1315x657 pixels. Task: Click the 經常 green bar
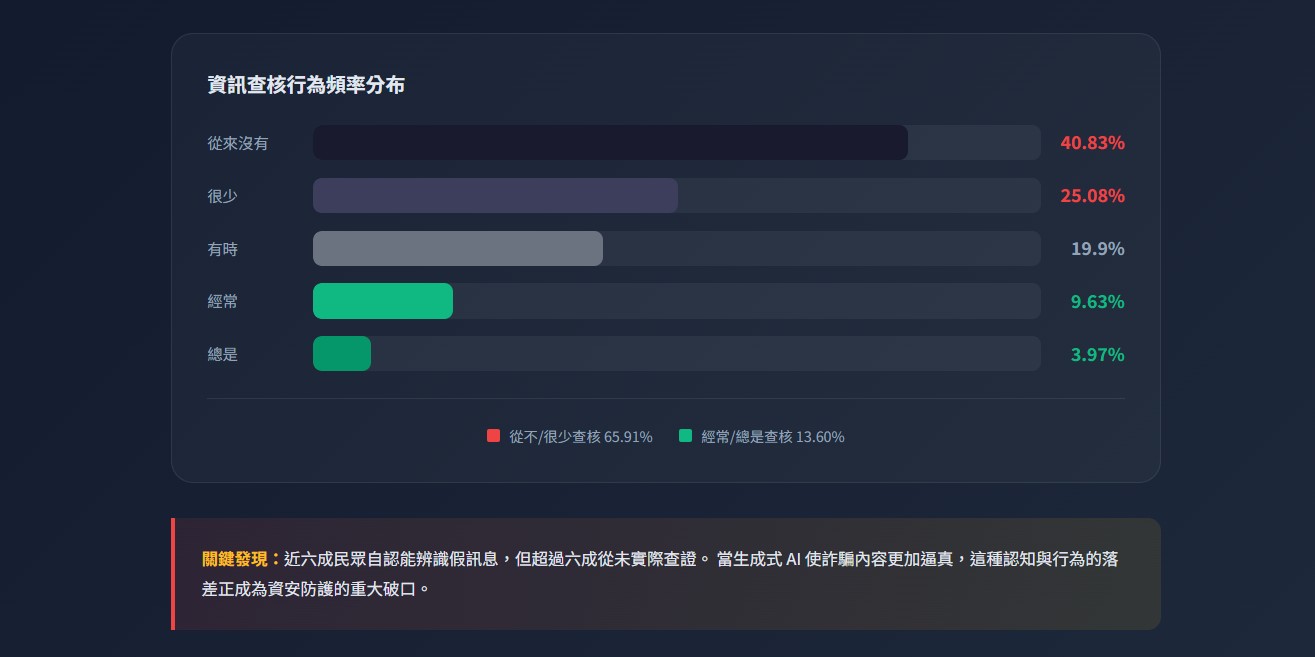[383, 301]
